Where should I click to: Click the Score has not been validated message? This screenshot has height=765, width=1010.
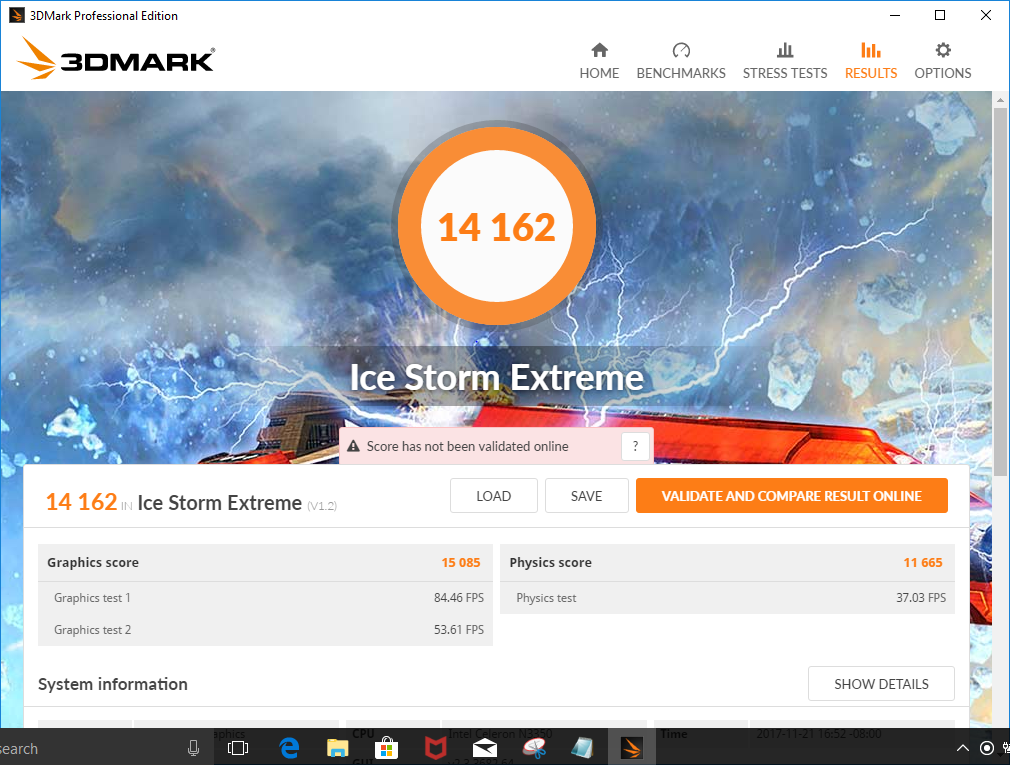point(468,446)
